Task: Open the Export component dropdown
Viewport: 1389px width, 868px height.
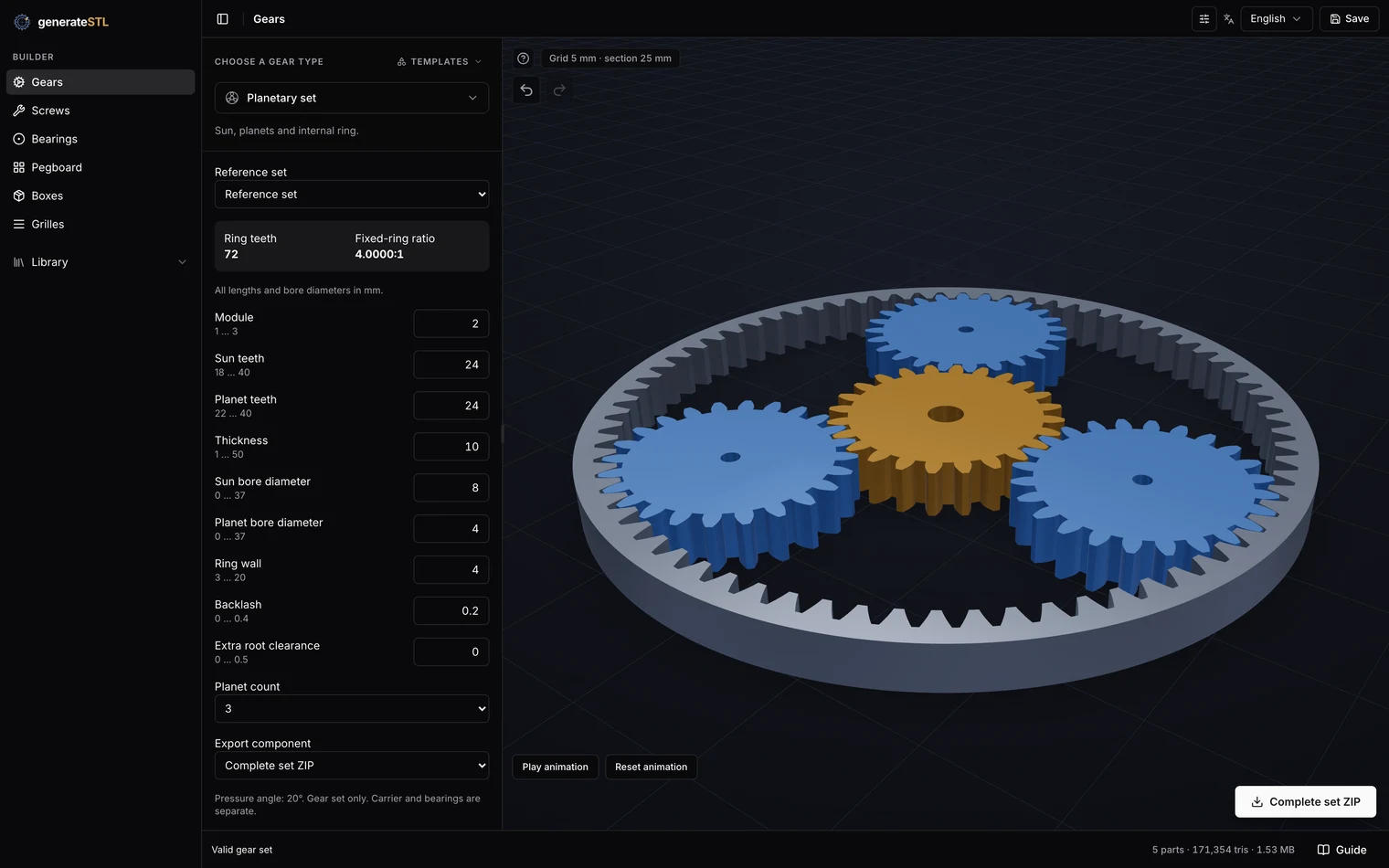Action: 352,766
